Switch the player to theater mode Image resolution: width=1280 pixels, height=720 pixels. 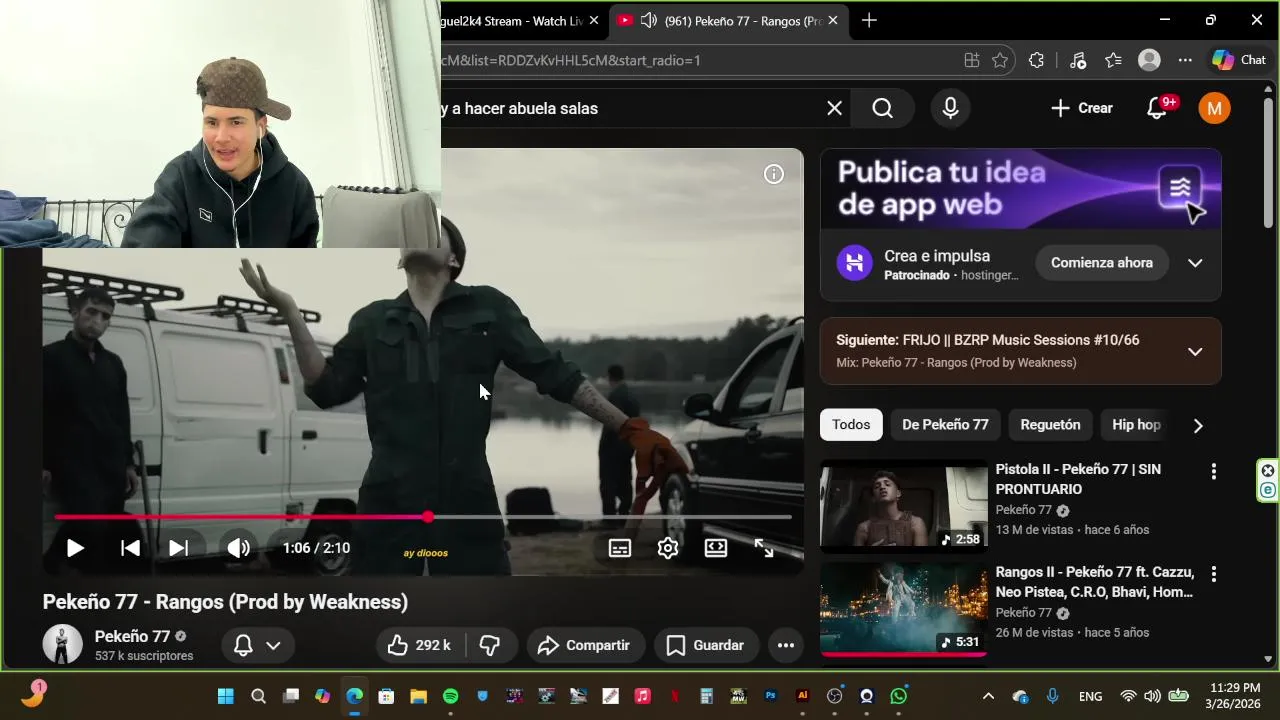pos(716,548)
